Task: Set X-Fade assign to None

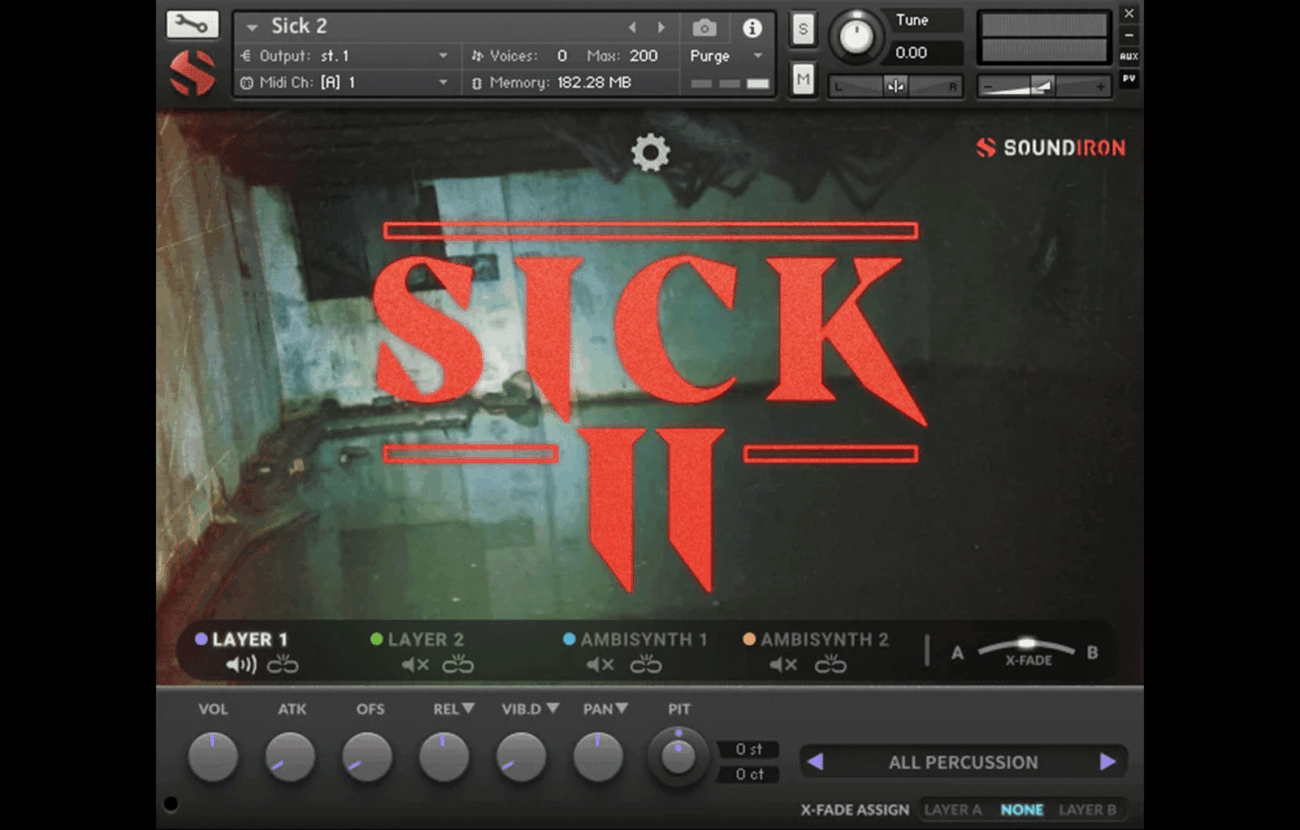Action: pyautogui.click(x=1022, y=810)
